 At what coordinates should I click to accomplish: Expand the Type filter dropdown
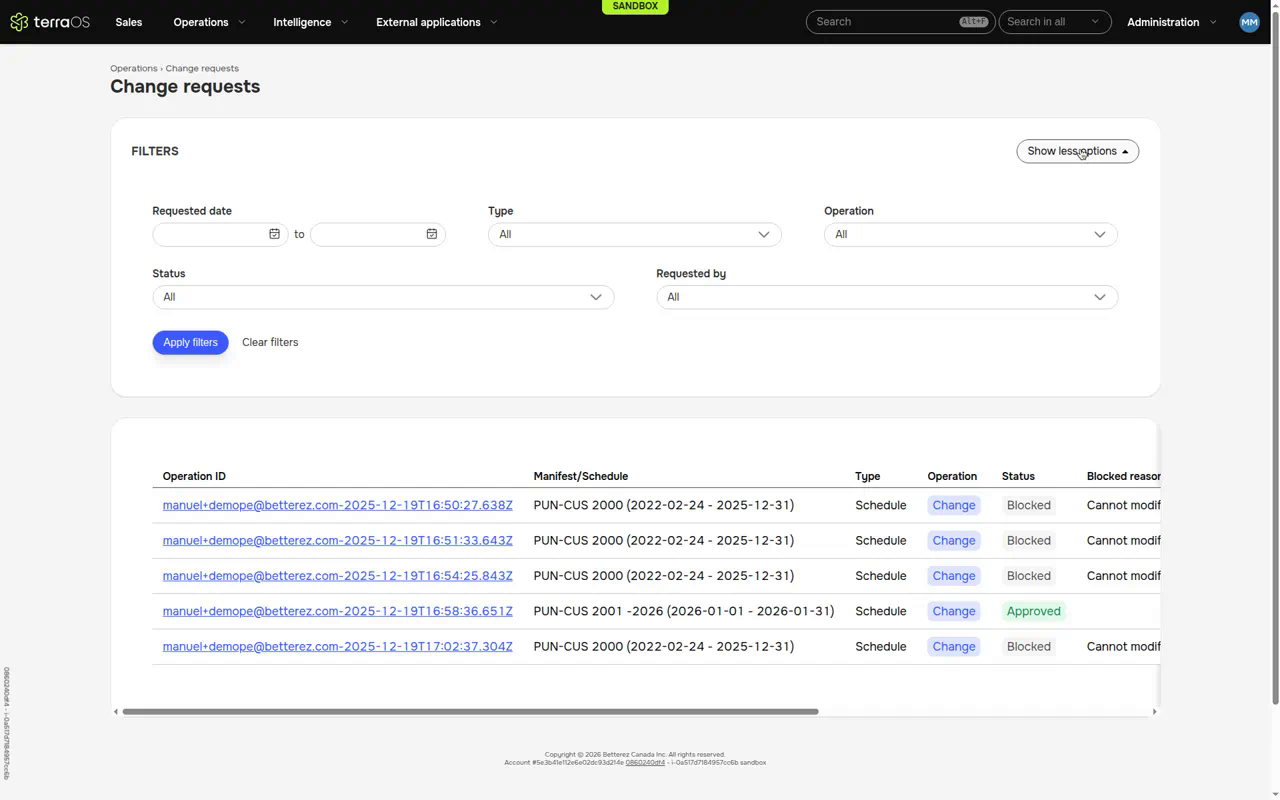point(634,234)
